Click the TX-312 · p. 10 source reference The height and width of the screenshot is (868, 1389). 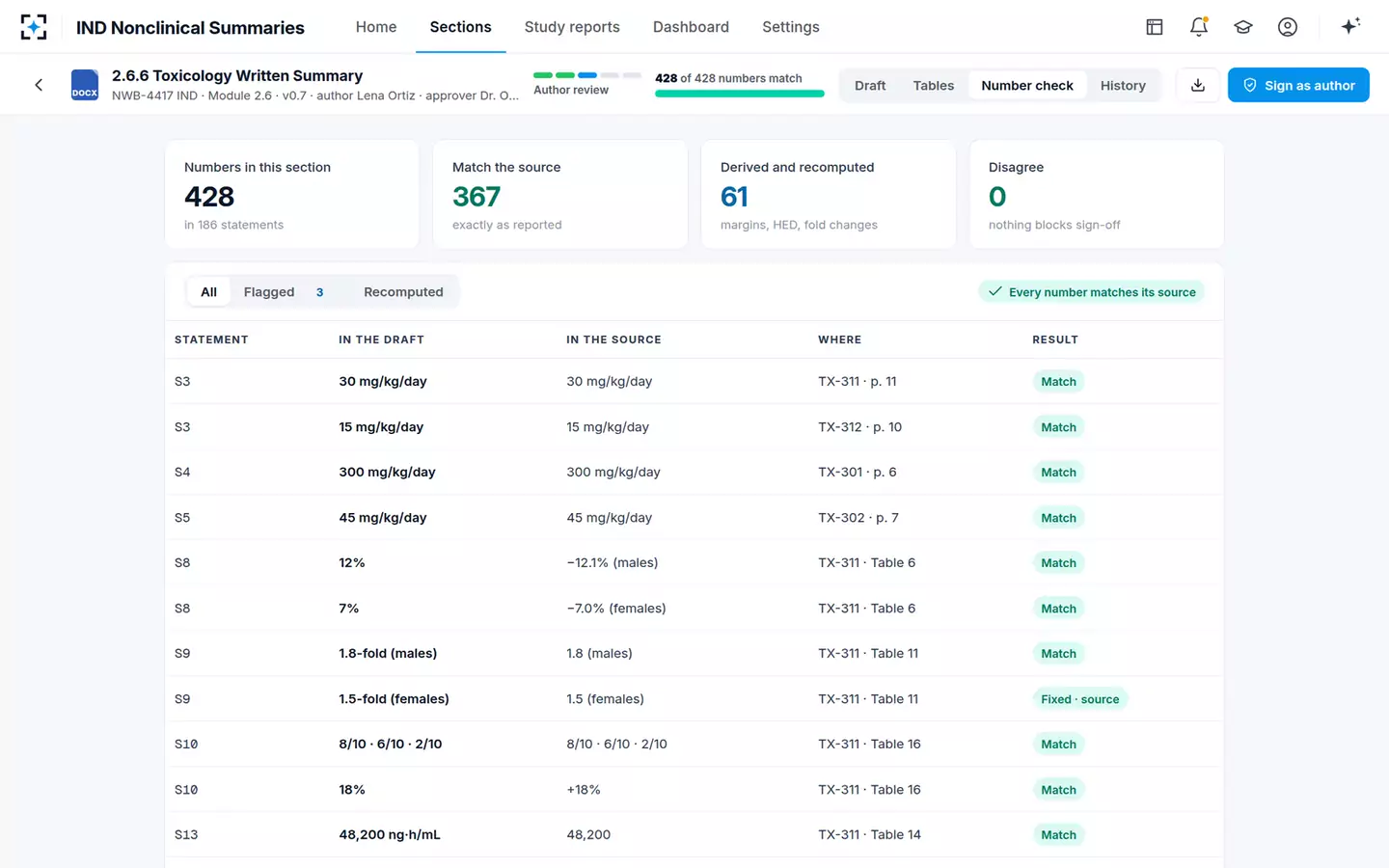point(860,427)
